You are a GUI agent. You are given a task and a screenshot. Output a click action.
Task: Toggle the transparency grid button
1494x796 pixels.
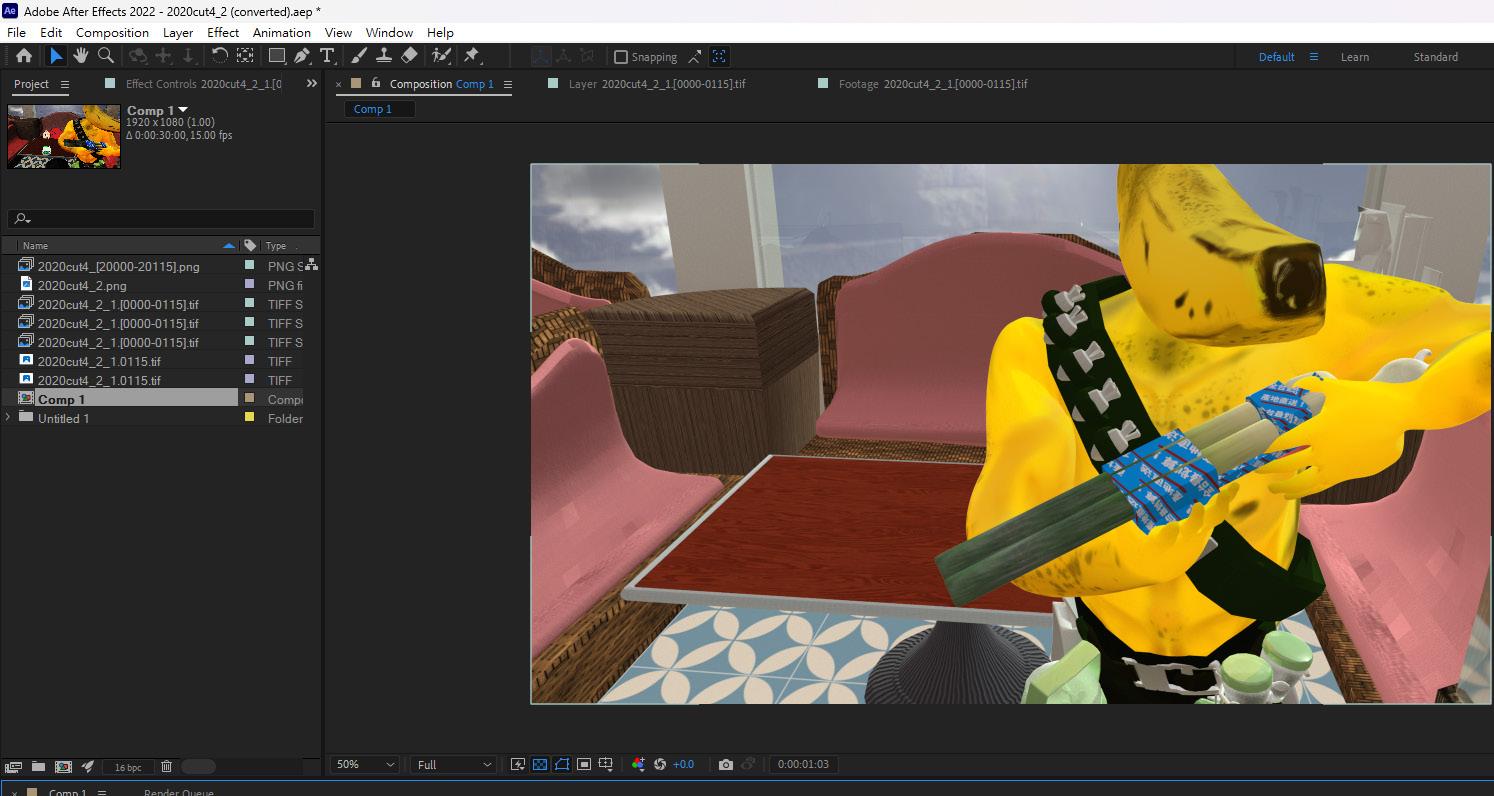[x=540, y=764]
